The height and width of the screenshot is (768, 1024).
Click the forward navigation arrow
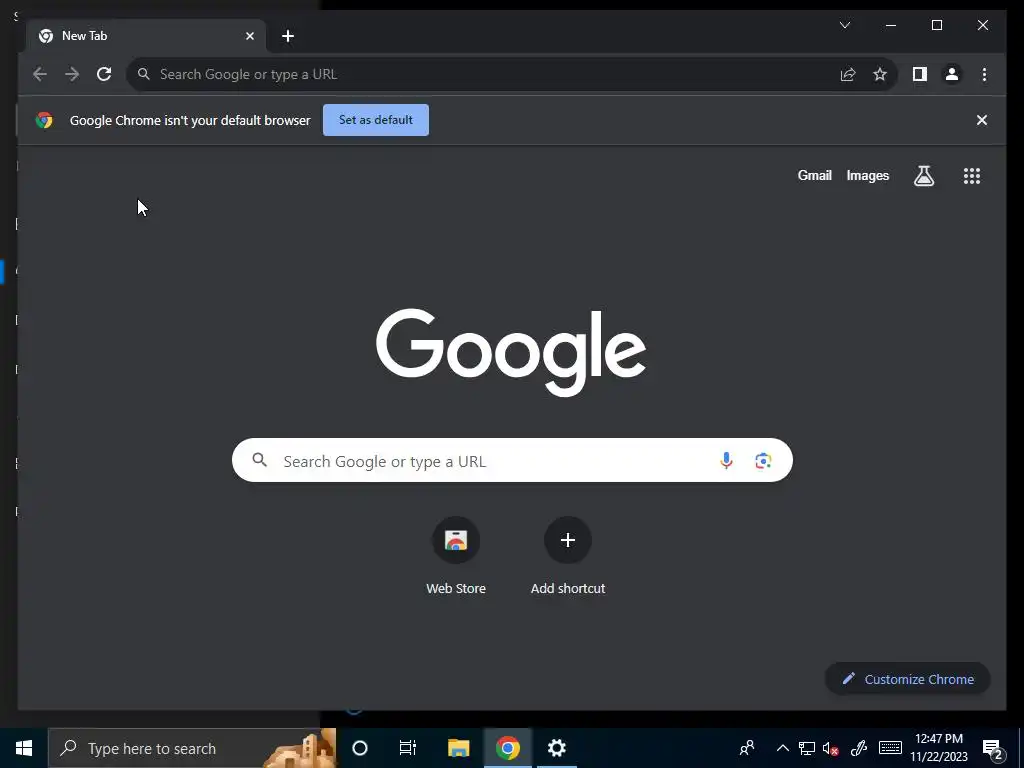click(x=72, y=74)
